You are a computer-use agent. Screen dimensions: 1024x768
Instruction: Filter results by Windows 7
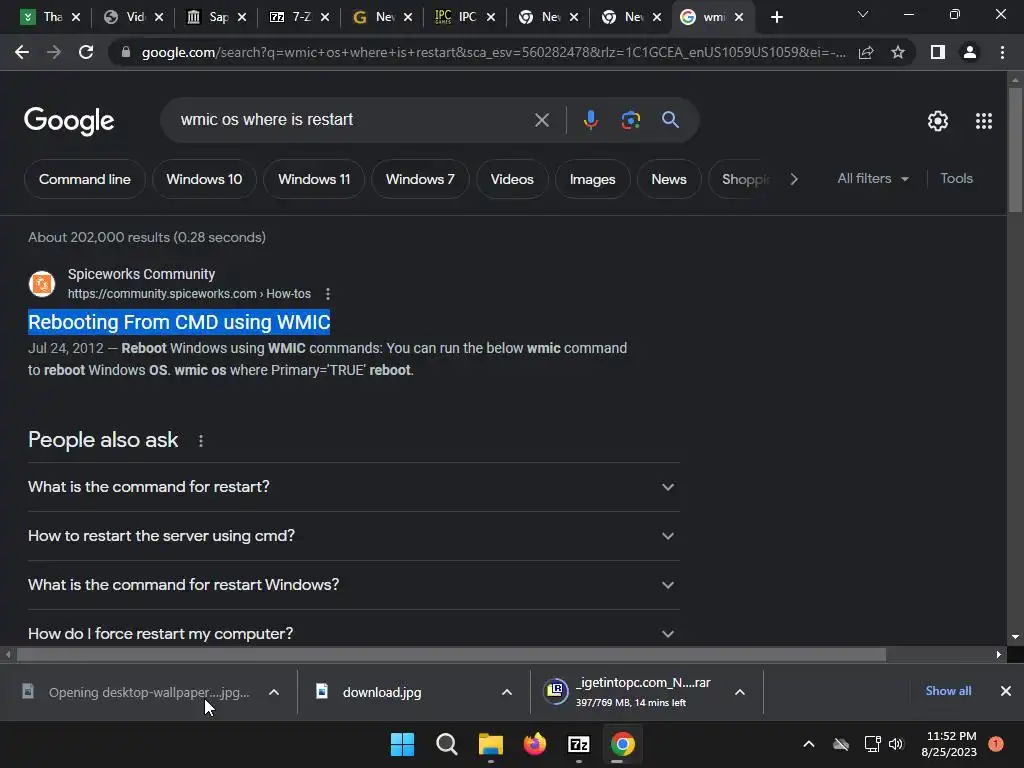pyautogui.click(x=420, y=179)
